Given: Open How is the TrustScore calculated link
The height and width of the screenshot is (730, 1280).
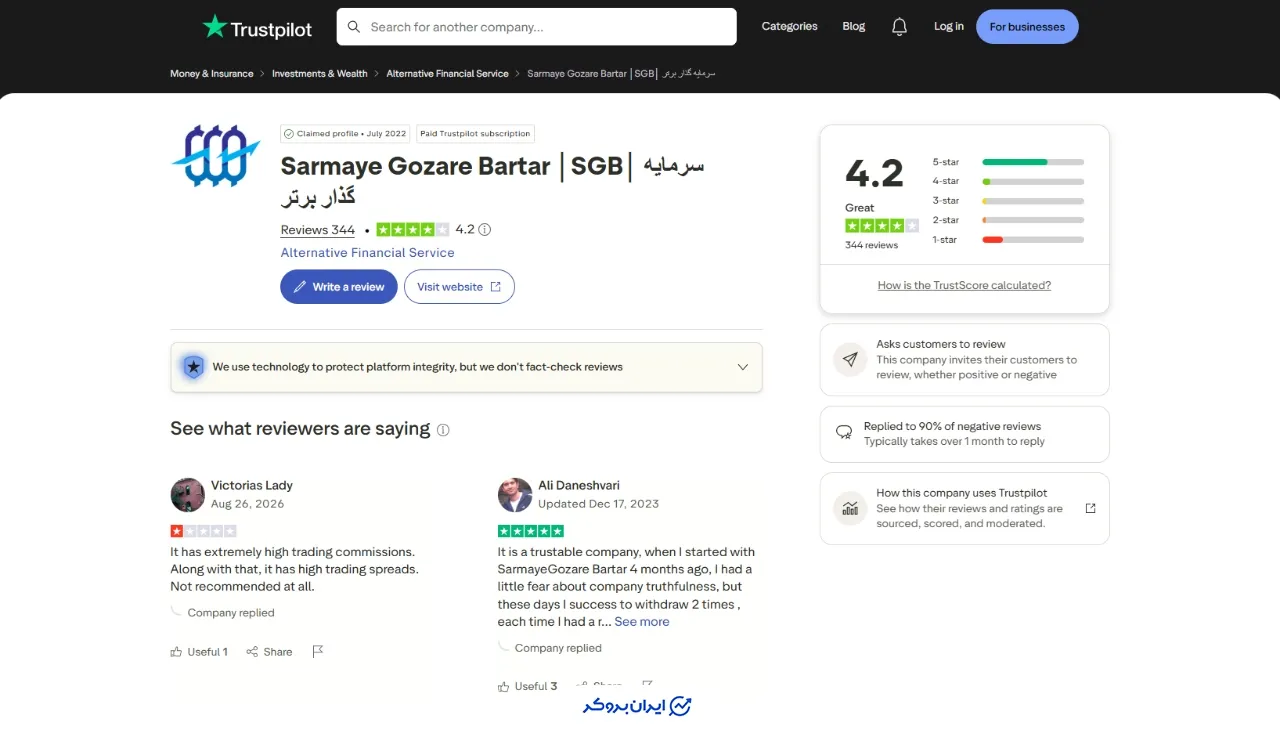Looking at the screenshot, I should [964, 286].
